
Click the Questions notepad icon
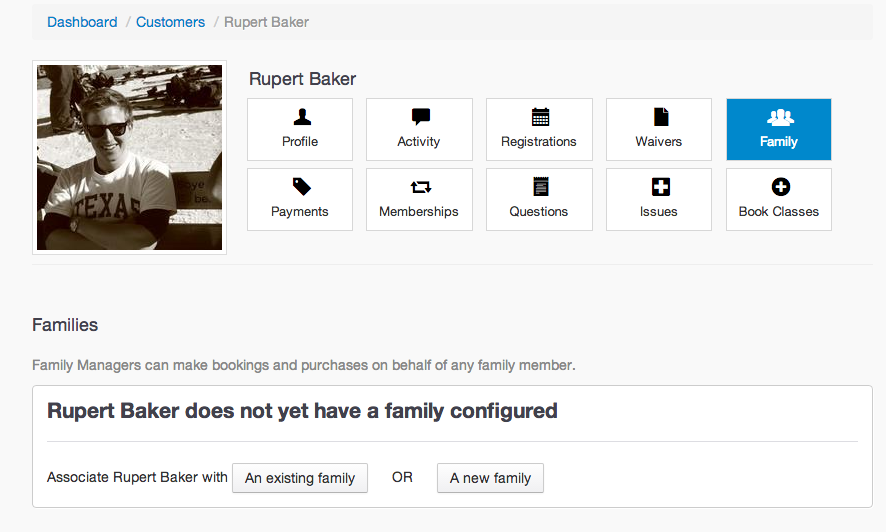[540, 186]
